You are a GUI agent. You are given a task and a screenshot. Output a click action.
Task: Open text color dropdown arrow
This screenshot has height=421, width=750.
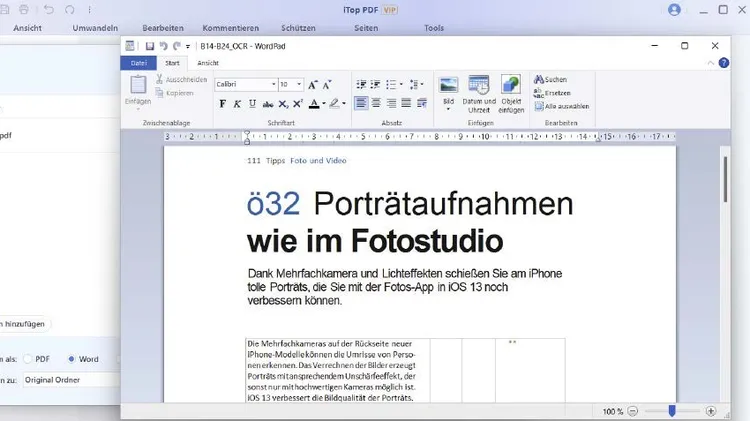pos(324,103)
